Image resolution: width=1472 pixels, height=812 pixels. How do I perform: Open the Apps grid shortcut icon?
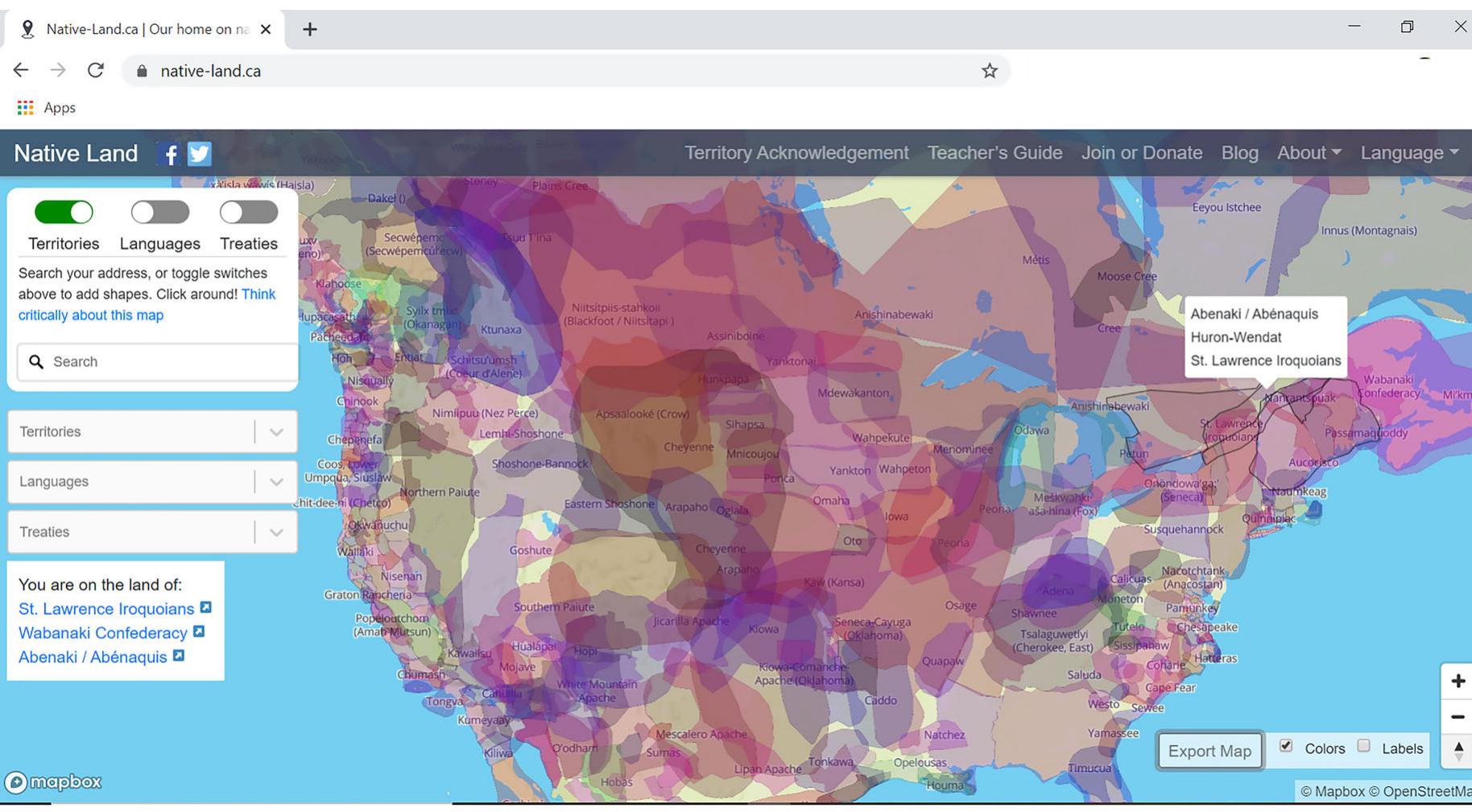tap(26, 107)
